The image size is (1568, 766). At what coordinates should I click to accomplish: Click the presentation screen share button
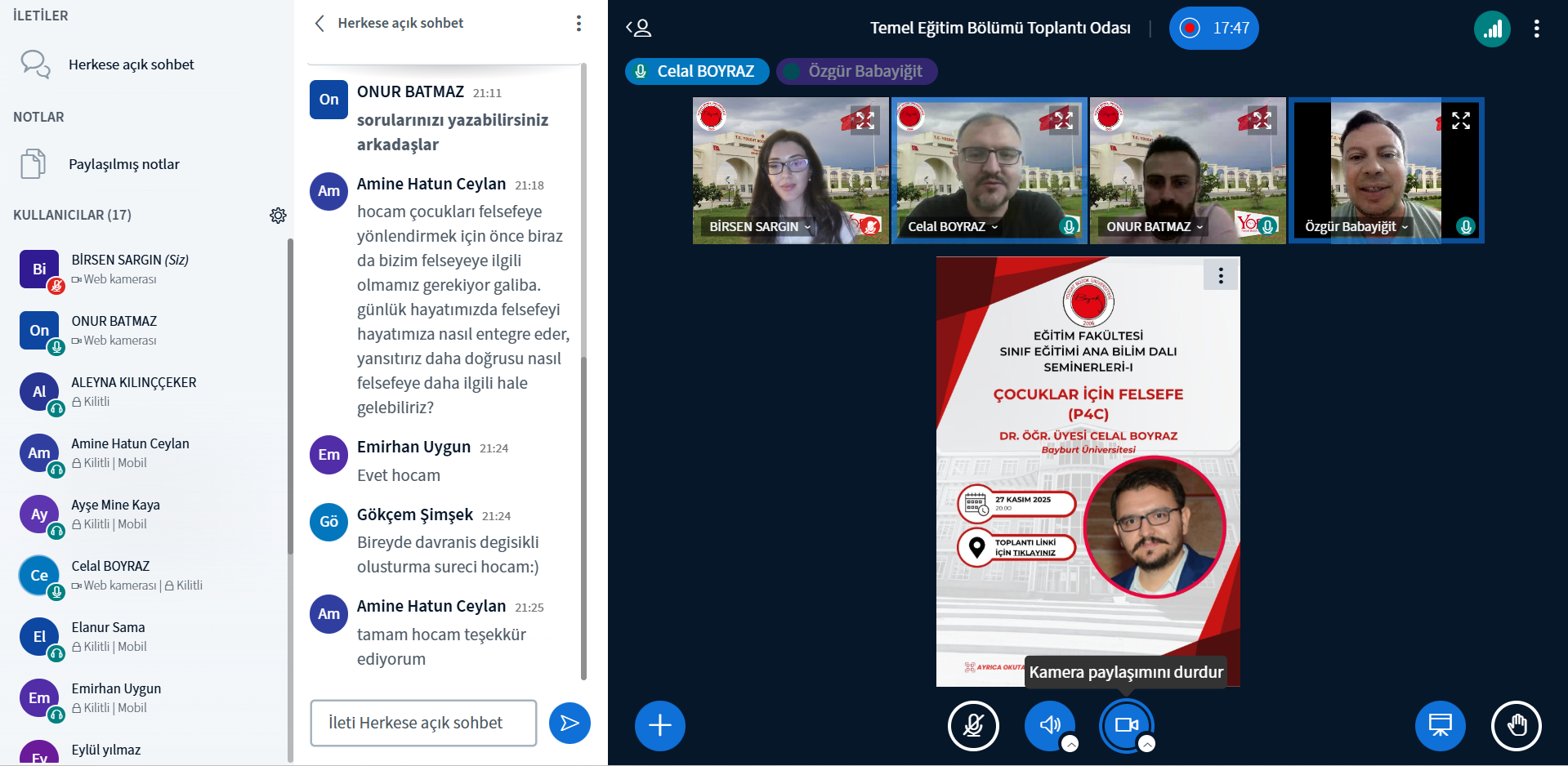click(1440, 725)
